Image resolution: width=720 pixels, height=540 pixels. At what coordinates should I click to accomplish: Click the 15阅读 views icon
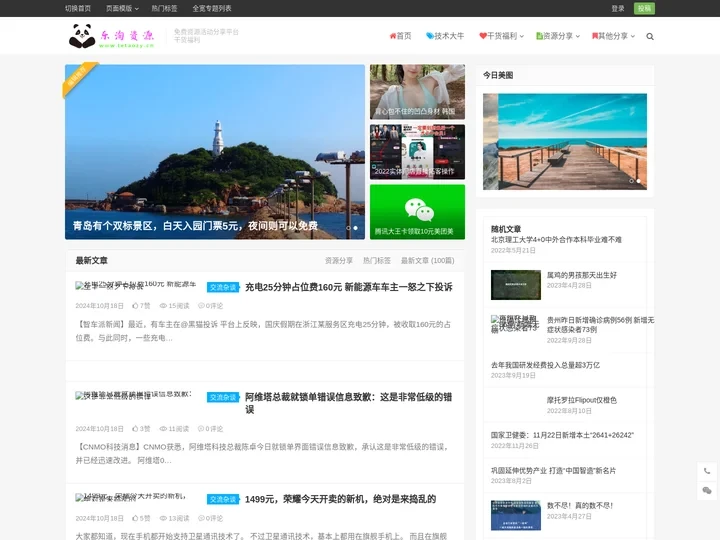163,306
